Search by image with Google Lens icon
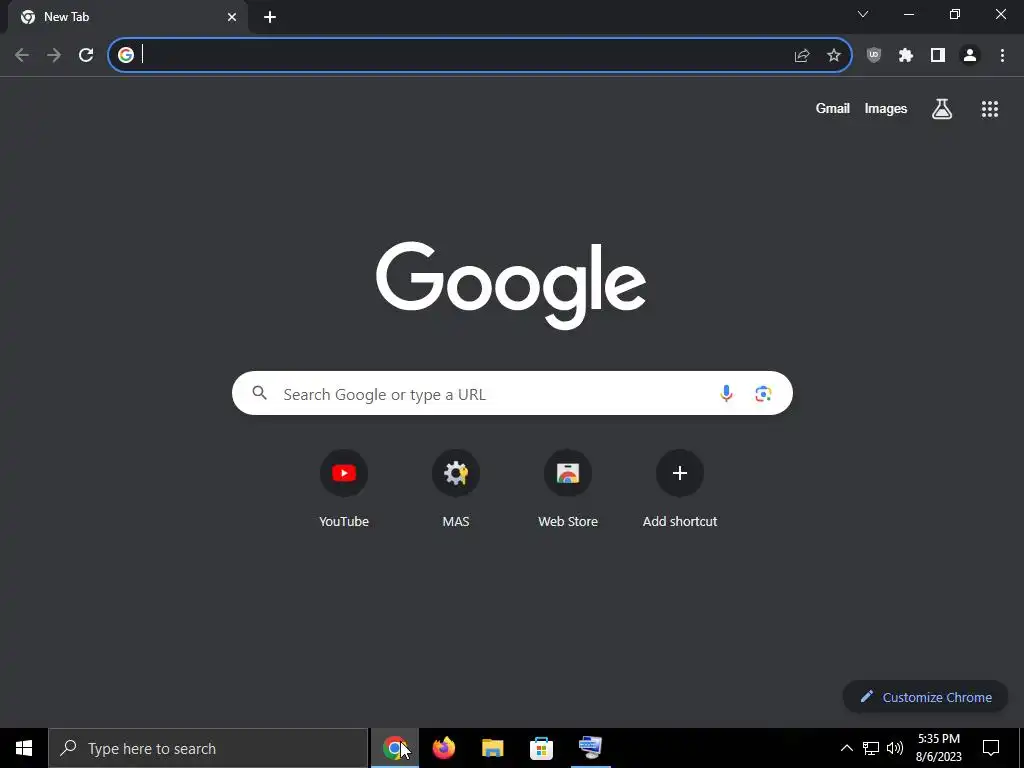 (x=763, y=393)
